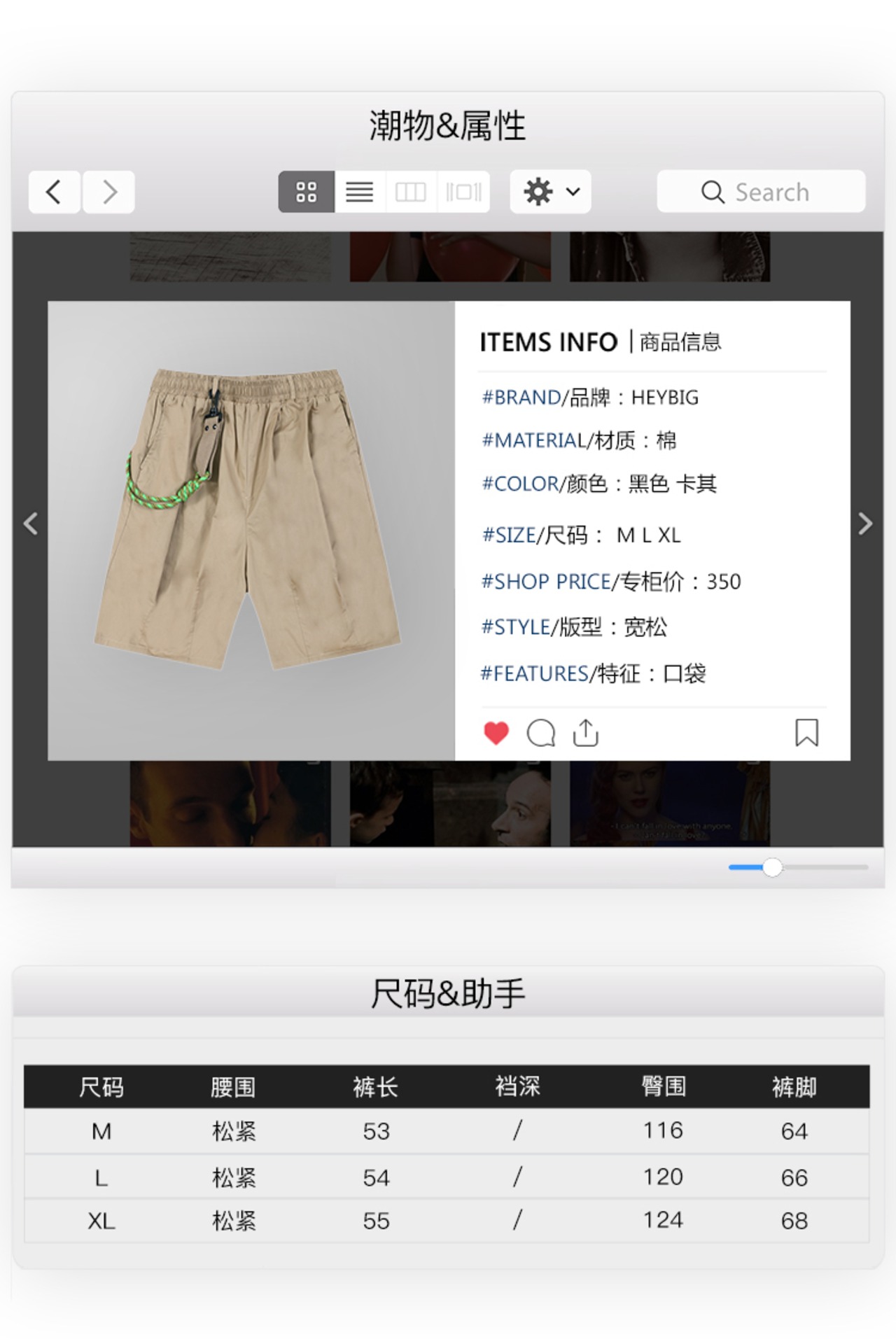Go to next item with right chevron
This screenshot has width=896, height=1339.
pos(865,523)
